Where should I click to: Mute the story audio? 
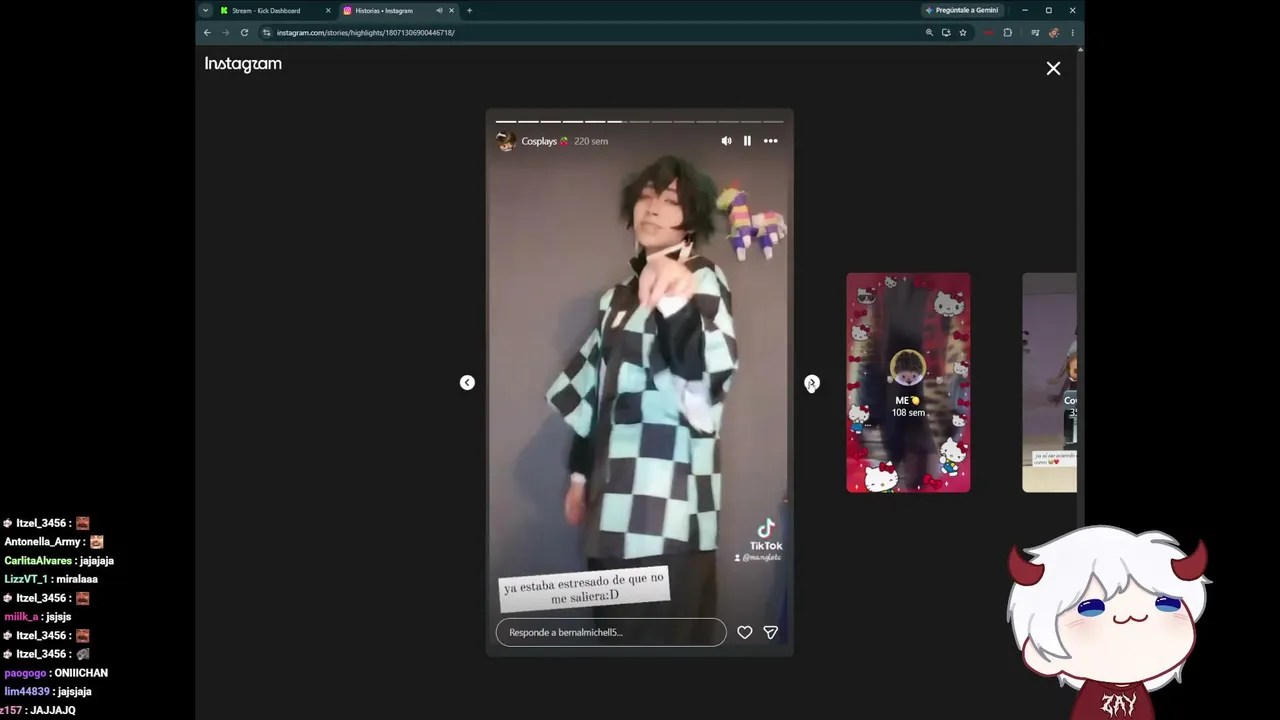(x=726, y=141)
